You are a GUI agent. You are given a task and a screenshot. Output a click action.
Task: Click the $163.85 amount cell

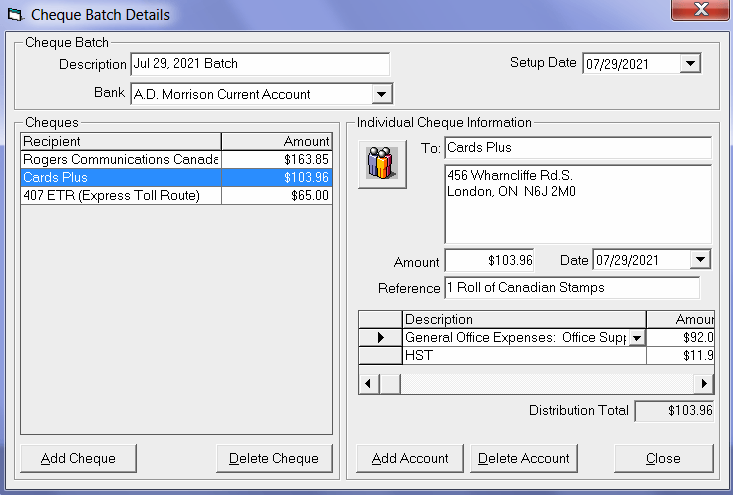click(x=277, y=159)
